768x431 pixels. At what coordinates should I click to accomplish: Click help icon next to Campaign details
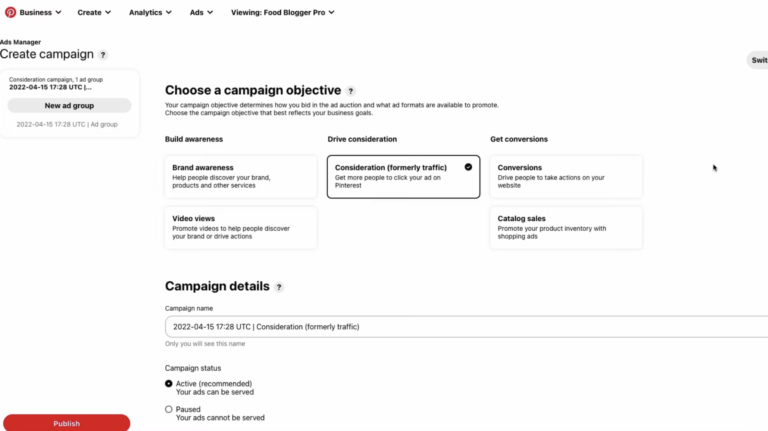tap(279, 287)
